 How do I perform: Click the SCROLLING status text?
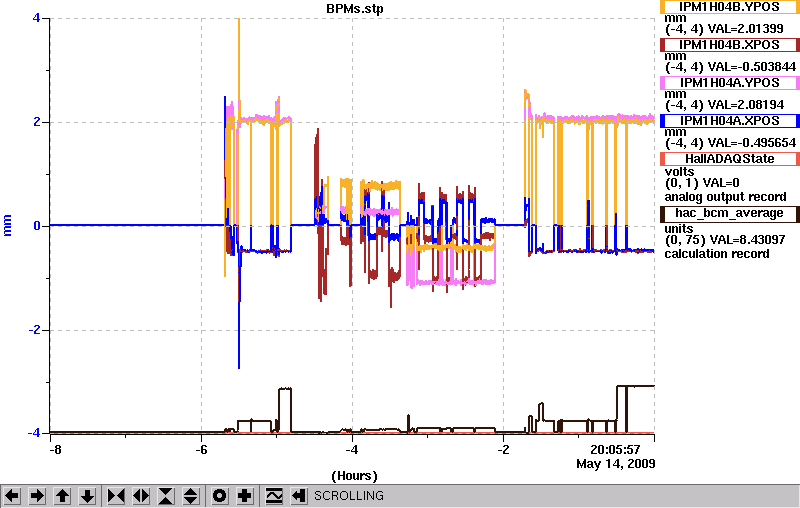(x=349, y=496)
